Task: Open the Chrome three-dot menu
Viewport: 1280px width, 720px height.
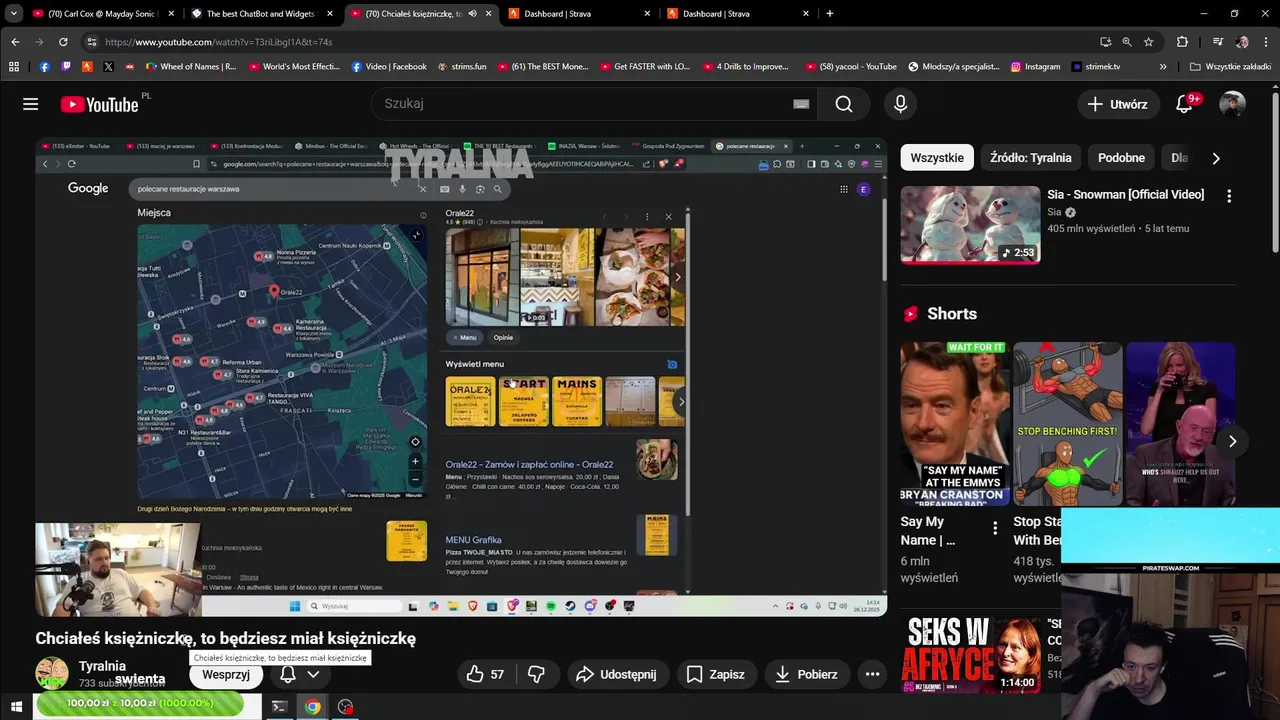Action: [x=1266, y=42]
